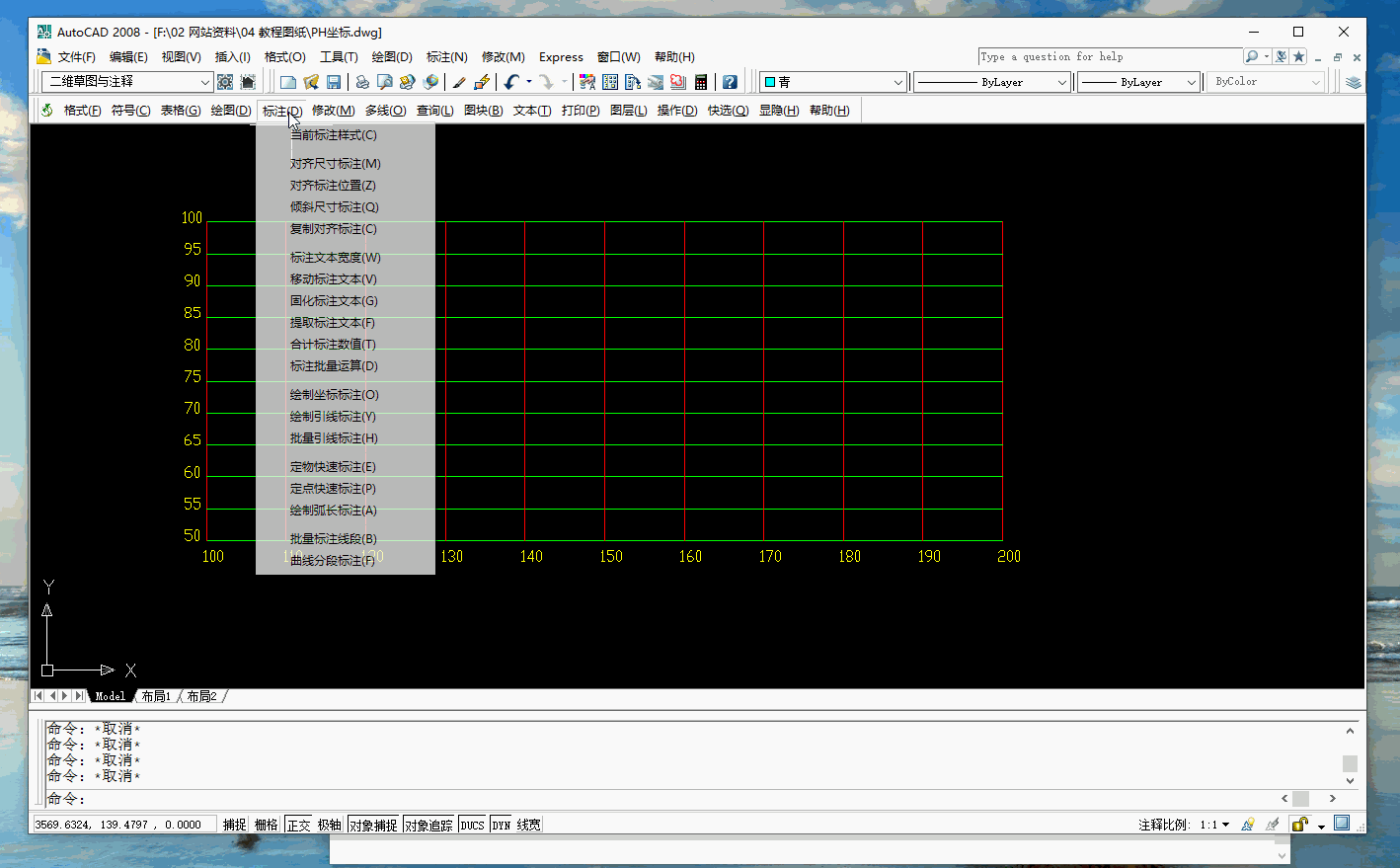Open a drawing file with Open icon
Image resolution: width=1400 pixels, height=868 pixels.
[311, 82]
